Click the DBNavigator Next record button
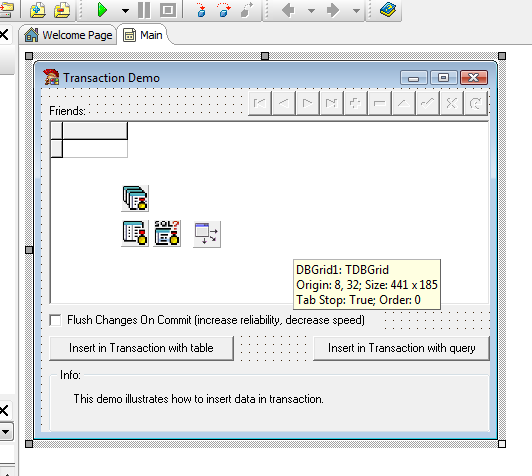This screenshot has height=476, width=532. [307, 103]
